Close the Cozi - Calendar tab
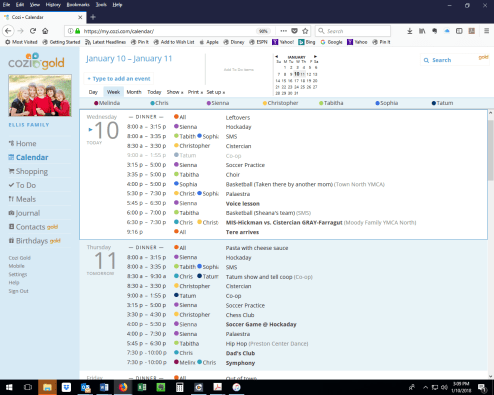The image size is (494, 395). pyautogui.click(x=80, y=17)
